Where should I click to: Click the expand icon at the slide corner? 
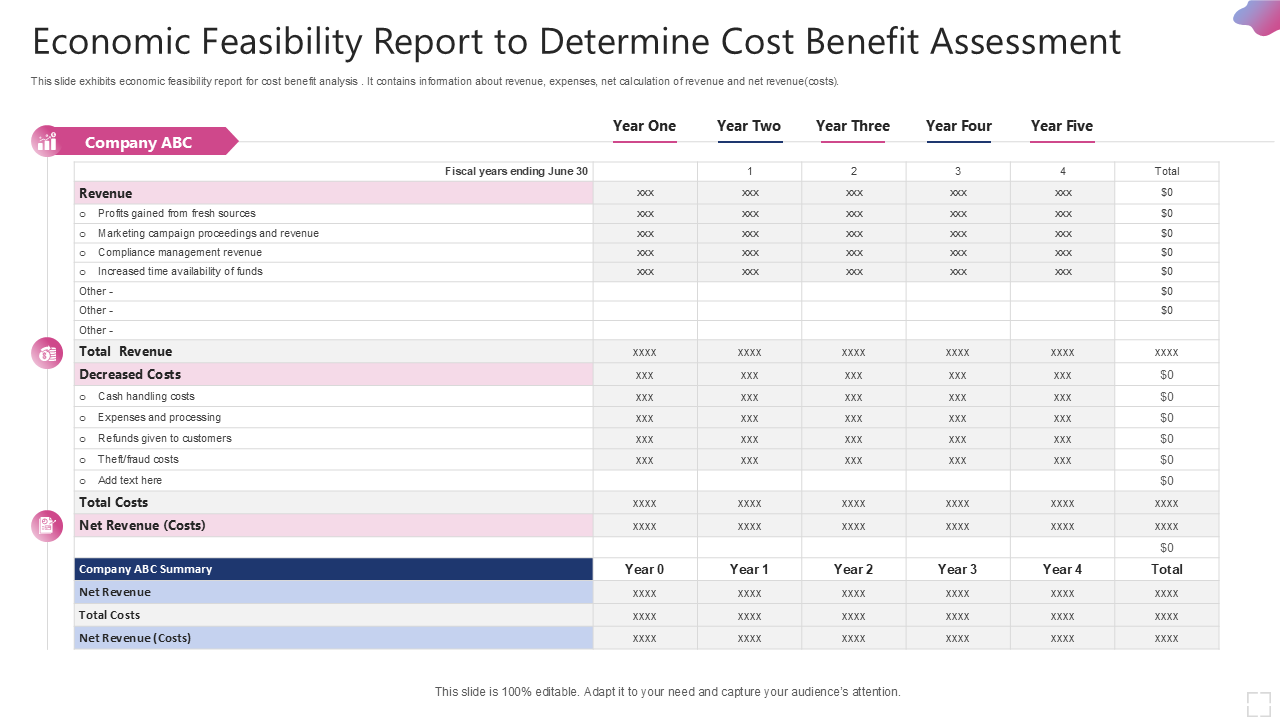(1258, 704)
